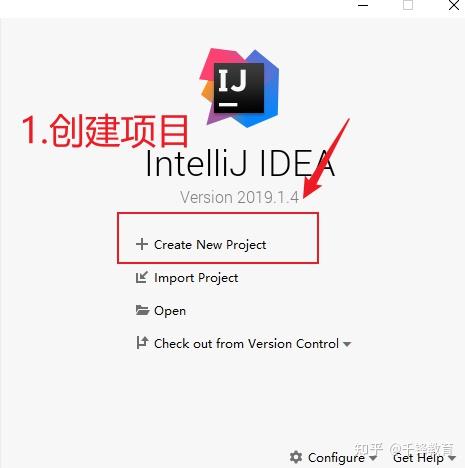Select Create New Project
The height and width of the screenshot is (468, 465).
(210, 245)
